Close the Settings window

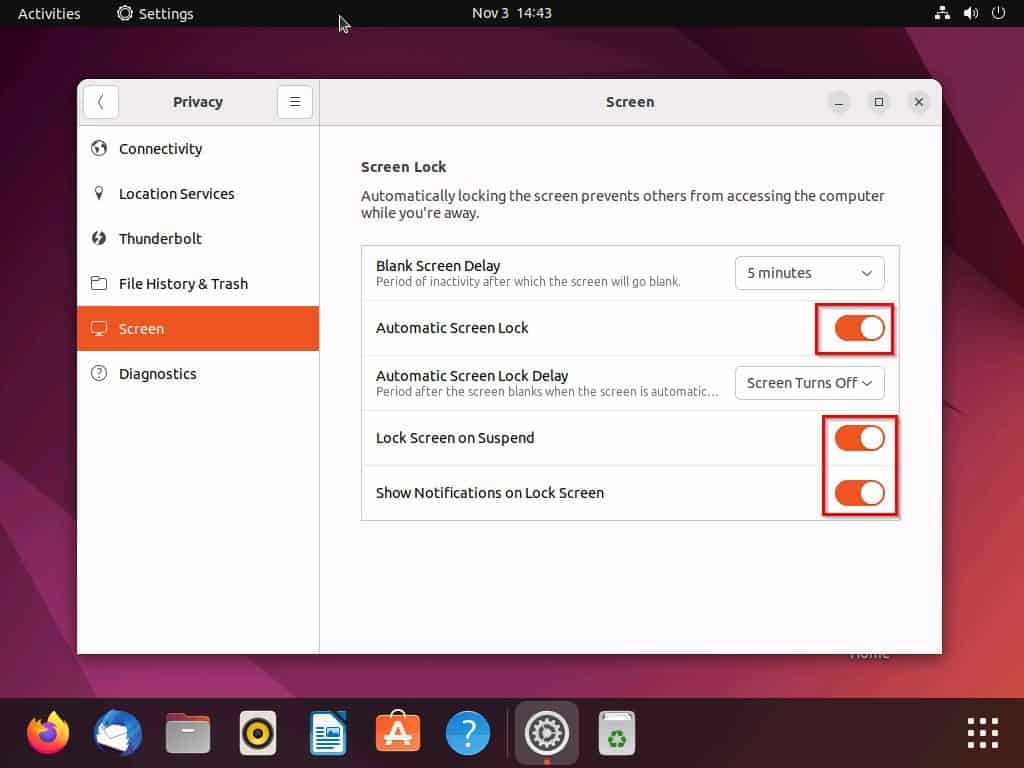pyautogui.click(x=918, y=102)
